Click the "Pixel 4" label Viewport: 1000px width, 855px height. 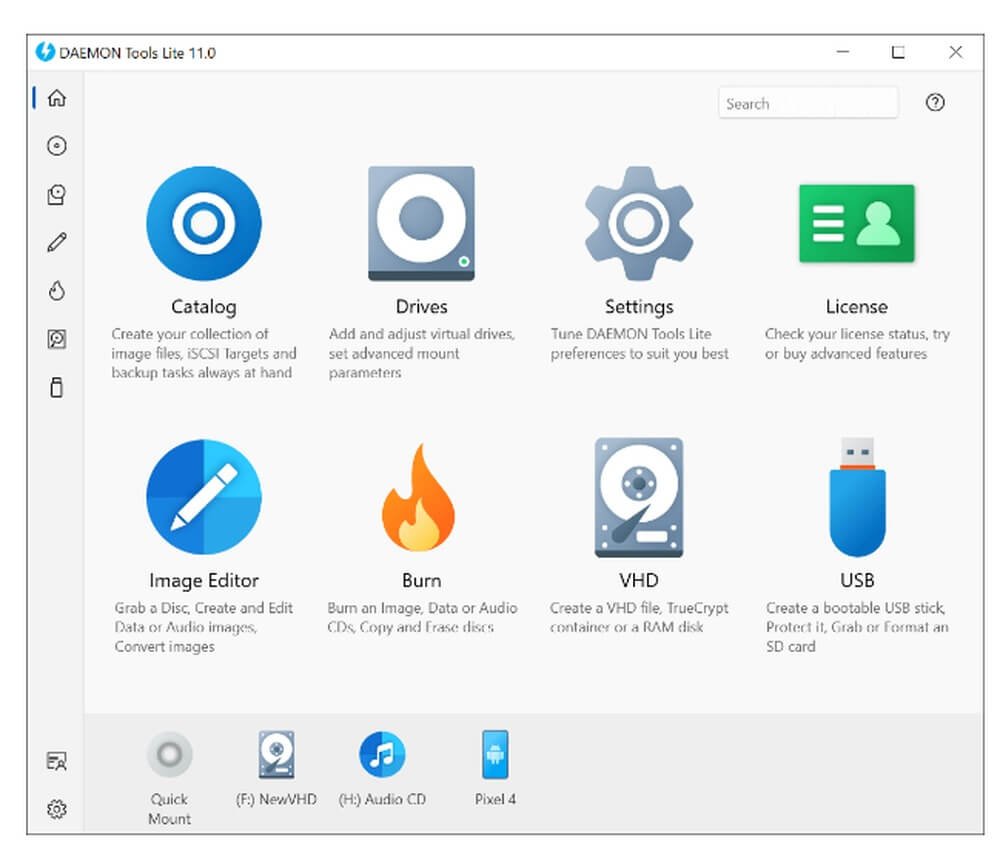pos(495,800)
